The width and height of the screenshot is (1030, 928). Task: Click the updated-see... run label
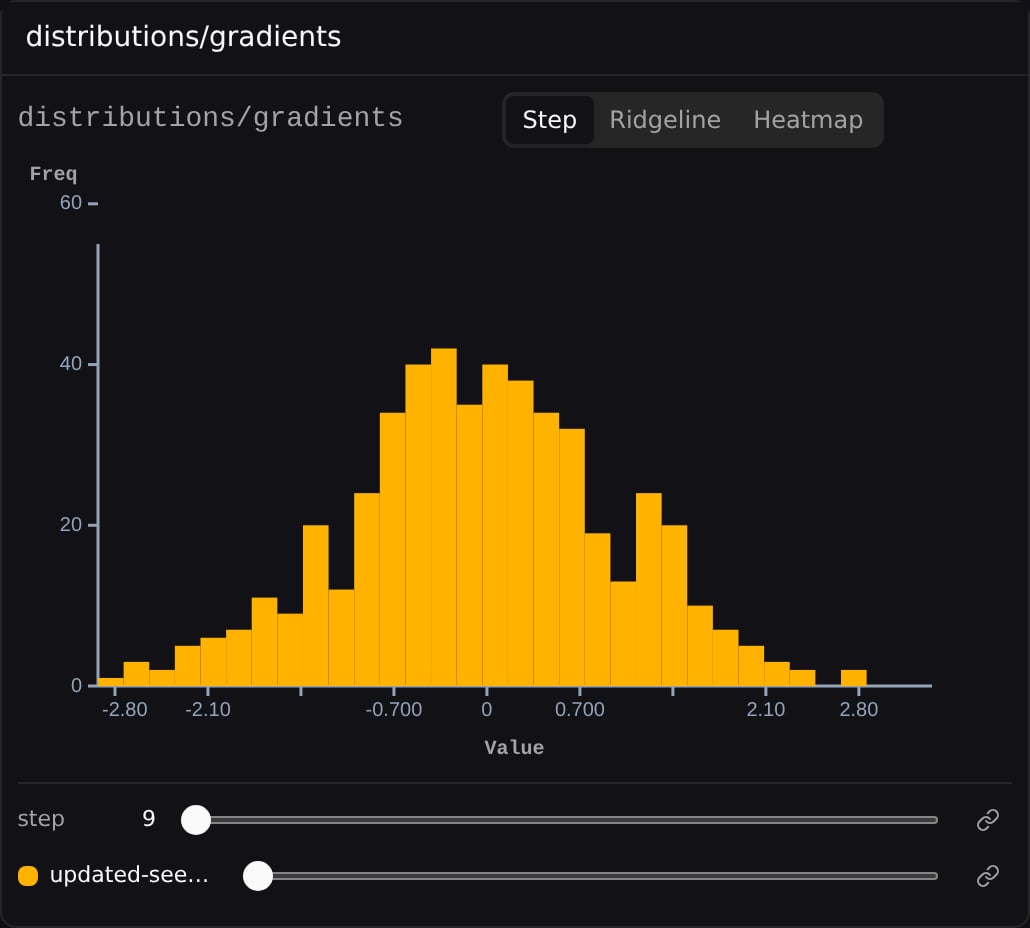coord(129,875)
